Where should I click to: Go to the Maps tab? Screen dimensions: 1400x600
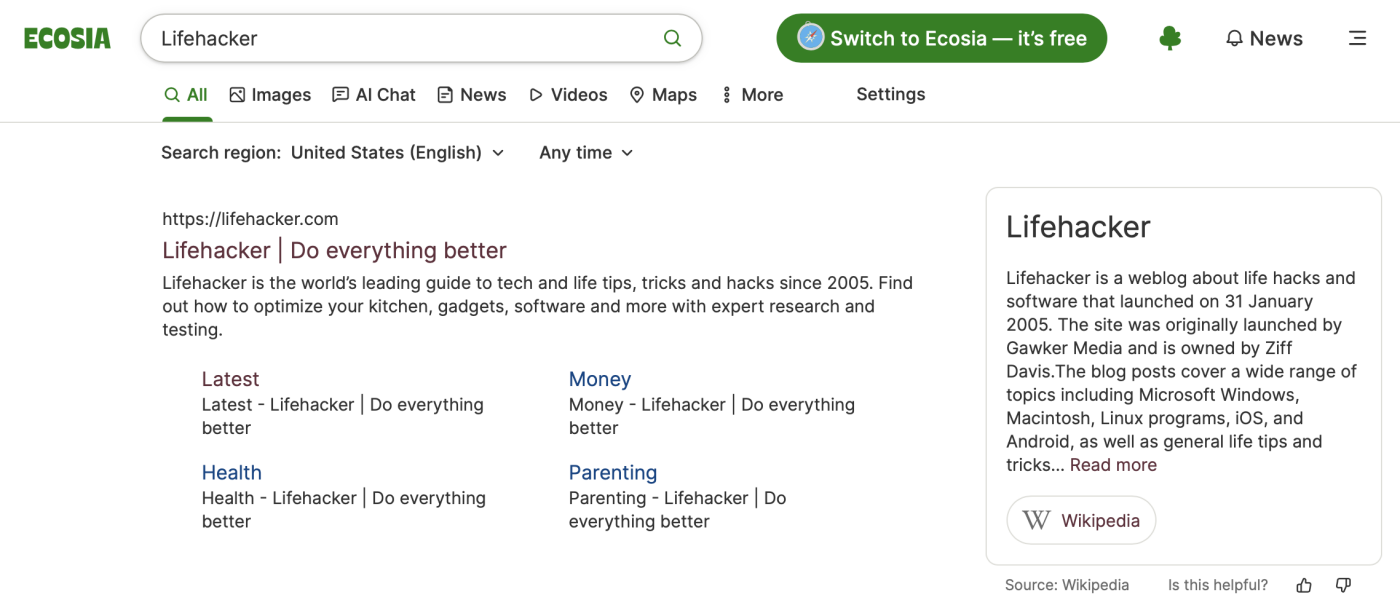[663, 95]
